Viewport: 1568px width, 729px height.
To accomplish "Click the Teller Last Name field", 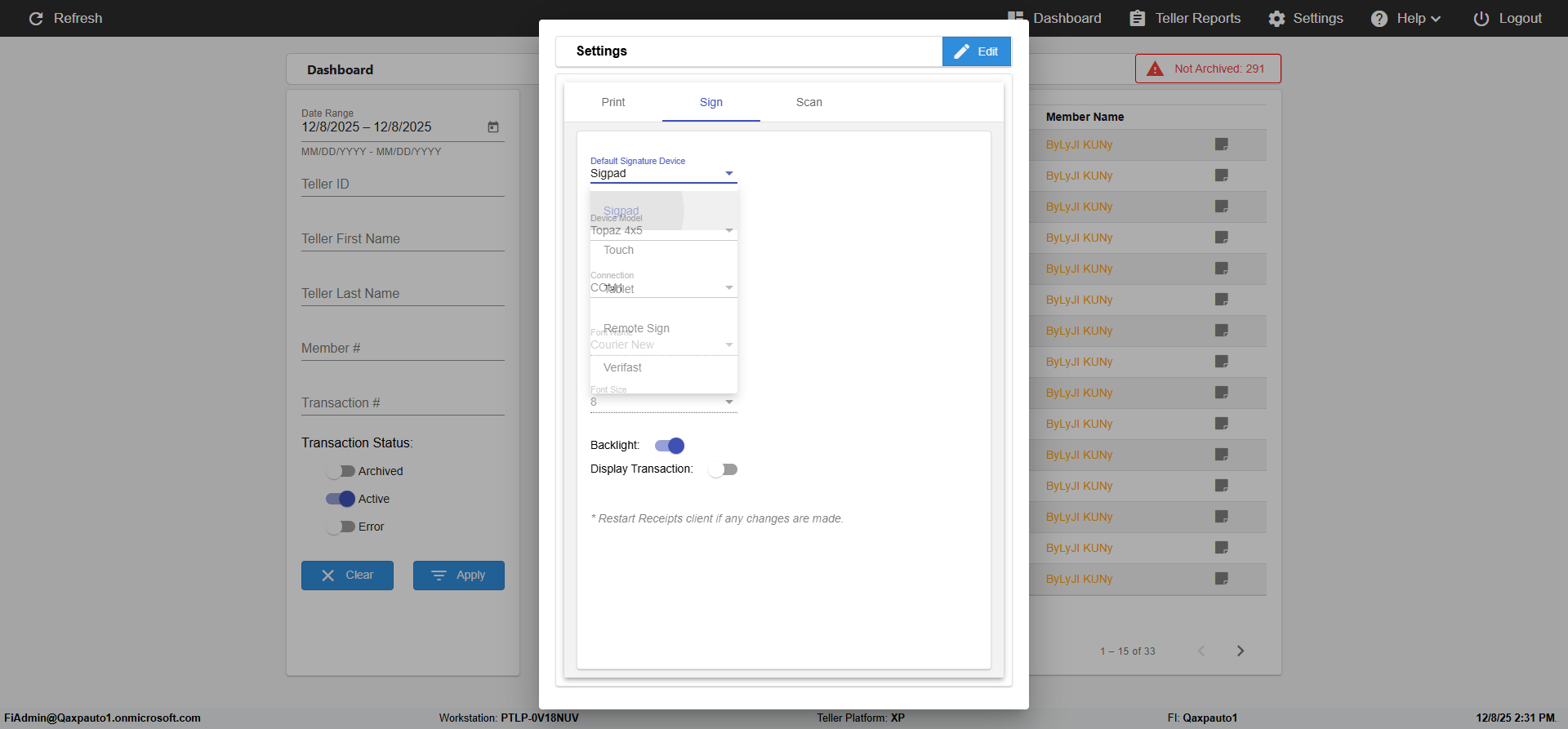I will 403,294.
